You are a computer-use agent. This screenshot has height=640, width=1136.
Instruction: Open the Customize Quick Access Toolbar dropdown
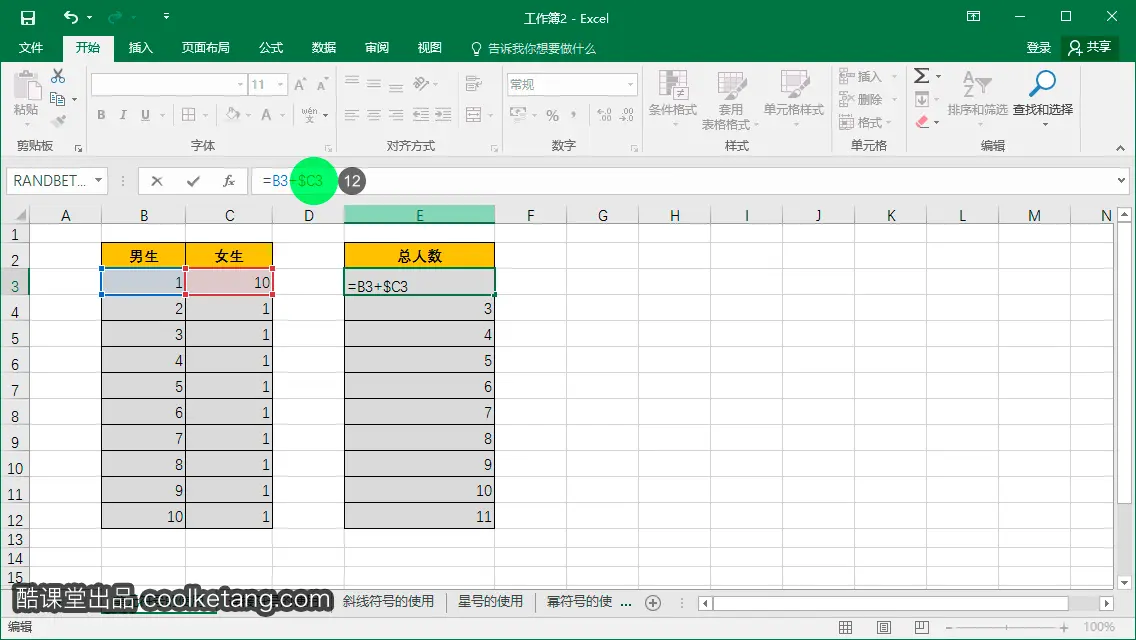pos(166,16)
